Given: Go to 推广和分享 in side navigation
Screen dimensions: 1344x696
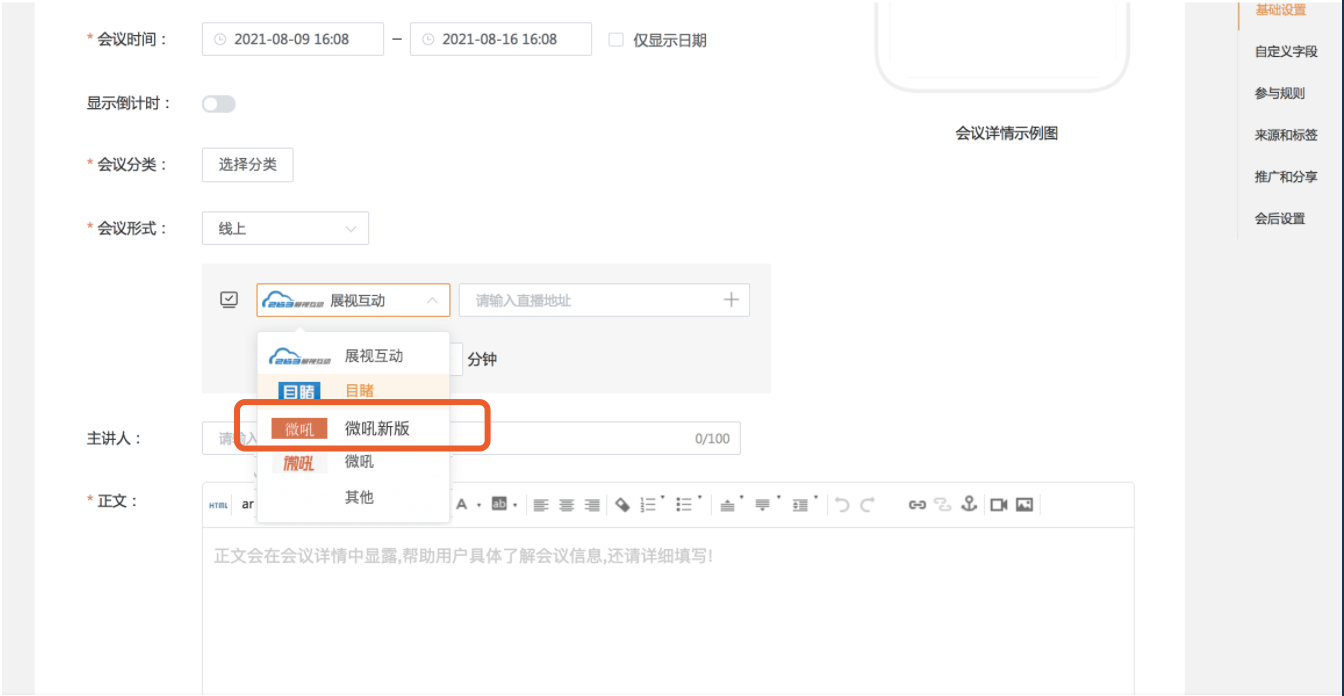Looking at the screenshot, I should tap(1286, 177).
